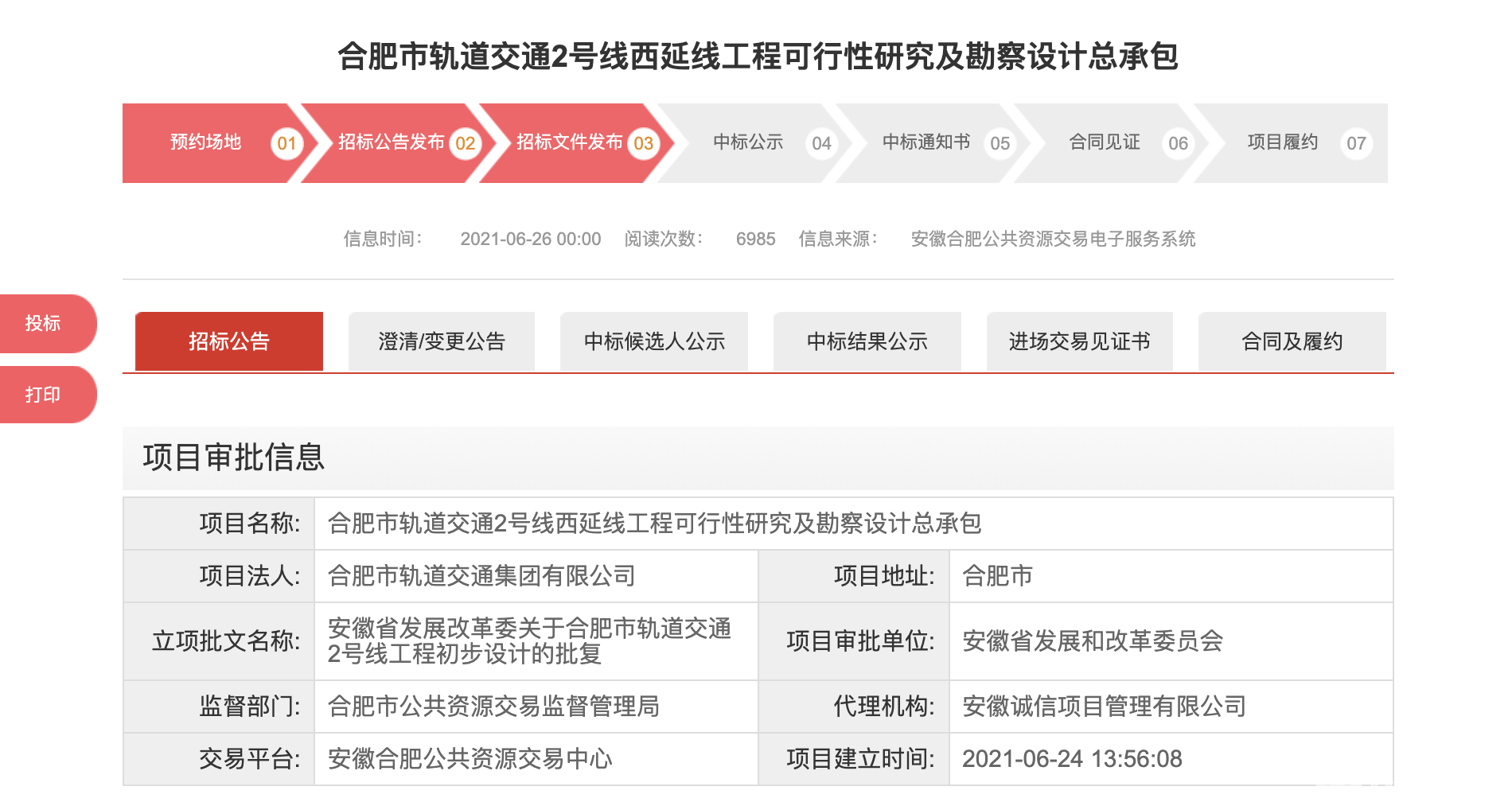Screen dimensions: 1512x802
Task: Select the 招标公告发布 step 02
Action: coord(398,143)
